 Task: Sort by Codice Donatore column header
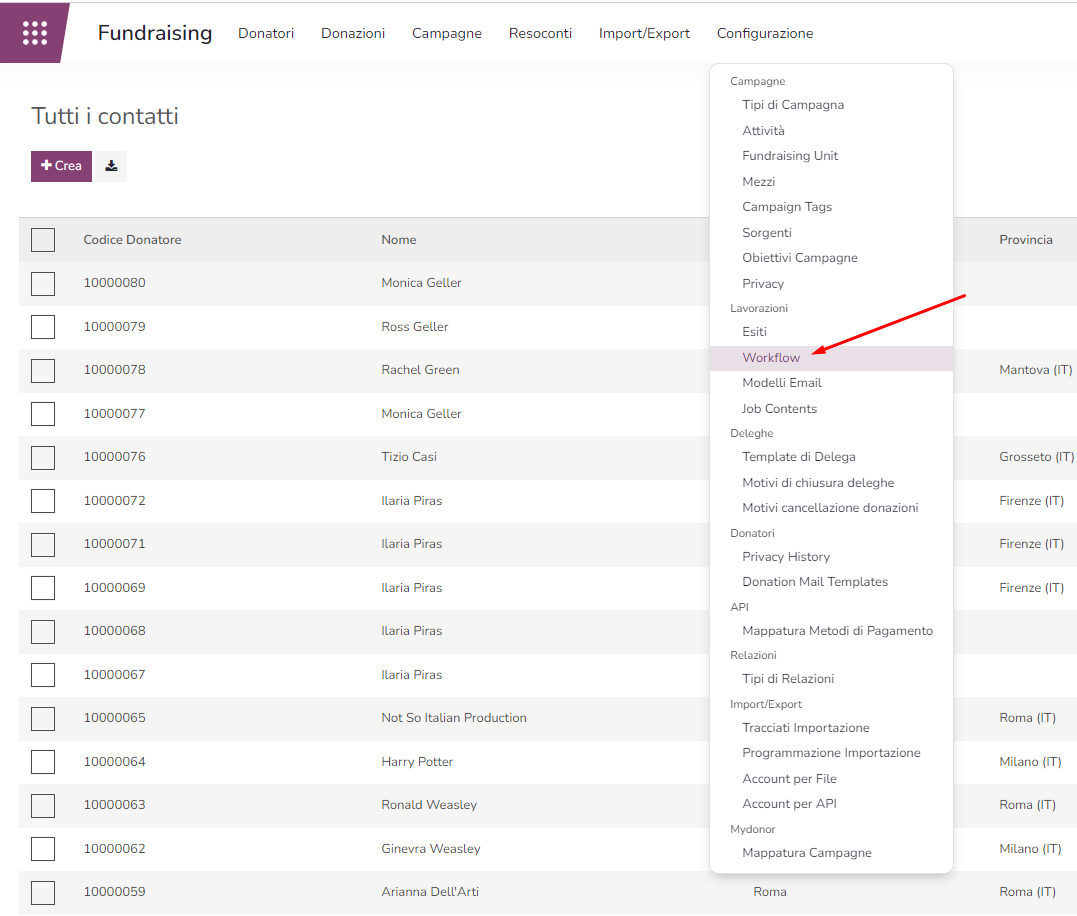tap(132, 240)
